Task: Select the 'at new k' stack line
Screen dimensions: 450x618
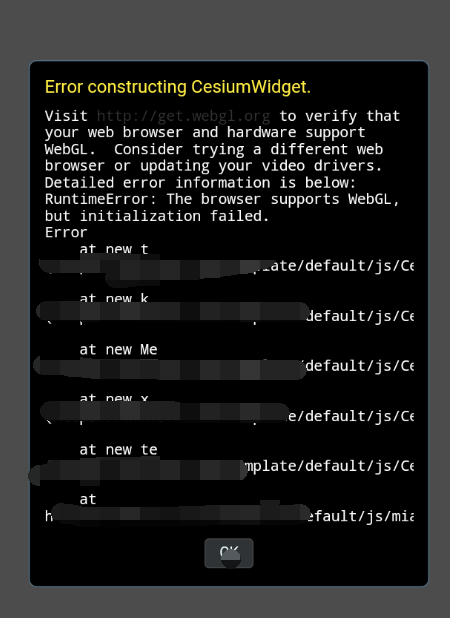Action: (113, 298)
